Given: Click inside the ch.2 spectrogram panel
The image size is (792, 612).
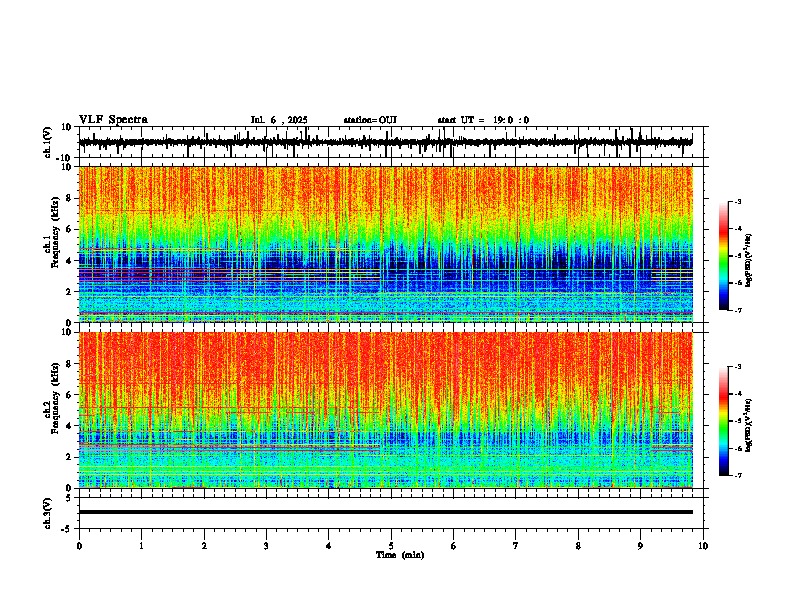Looking at the screenshot, I should [385, 410].
